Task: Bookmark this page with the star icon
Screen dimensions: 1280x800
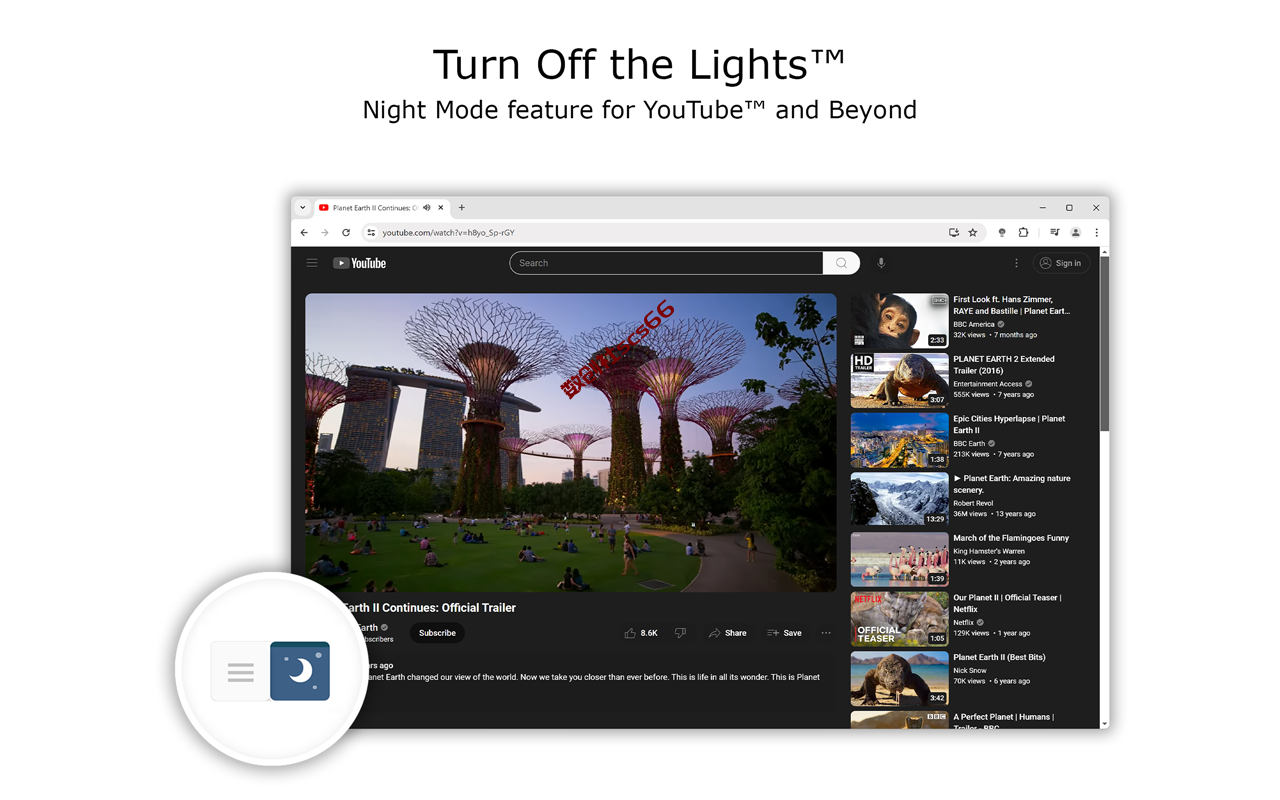Action: tap(973, 233)
